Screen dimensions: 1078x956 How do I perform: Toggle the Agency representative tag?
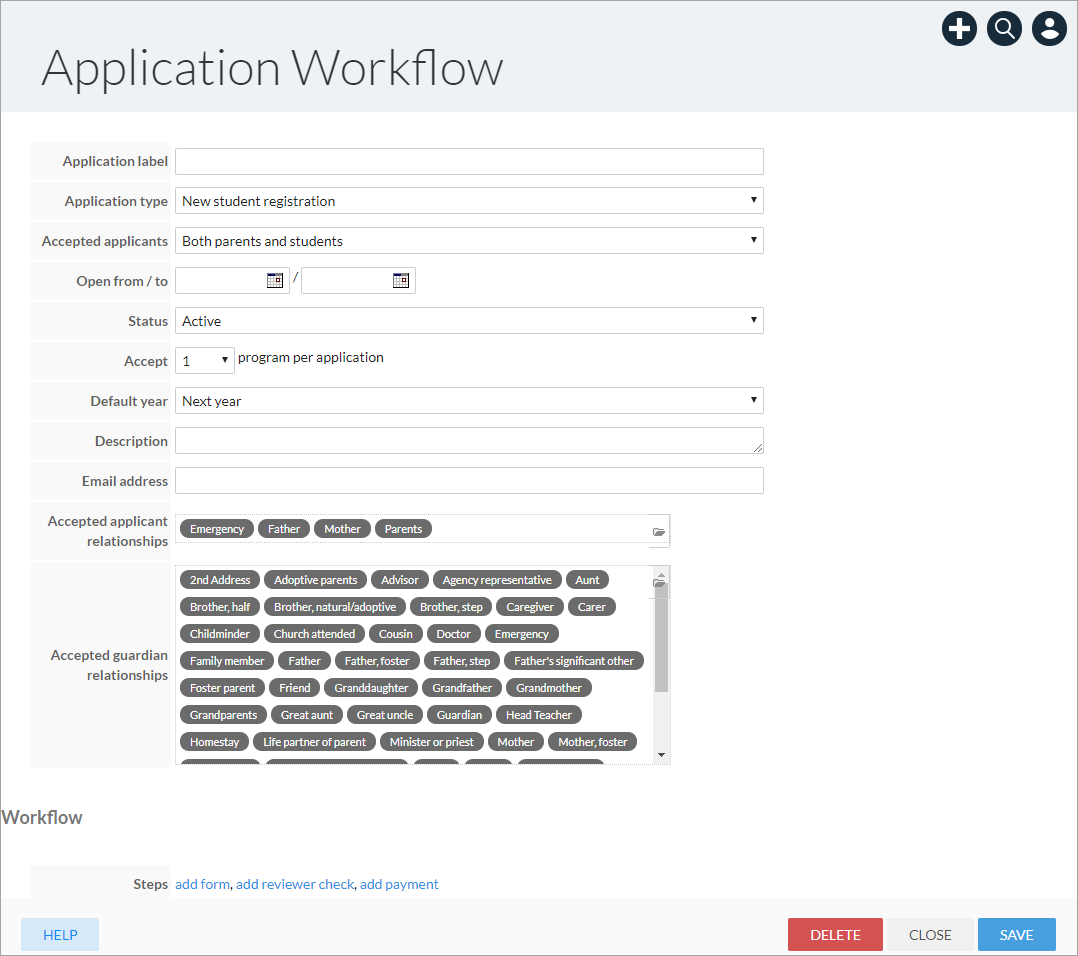(497, 579)
